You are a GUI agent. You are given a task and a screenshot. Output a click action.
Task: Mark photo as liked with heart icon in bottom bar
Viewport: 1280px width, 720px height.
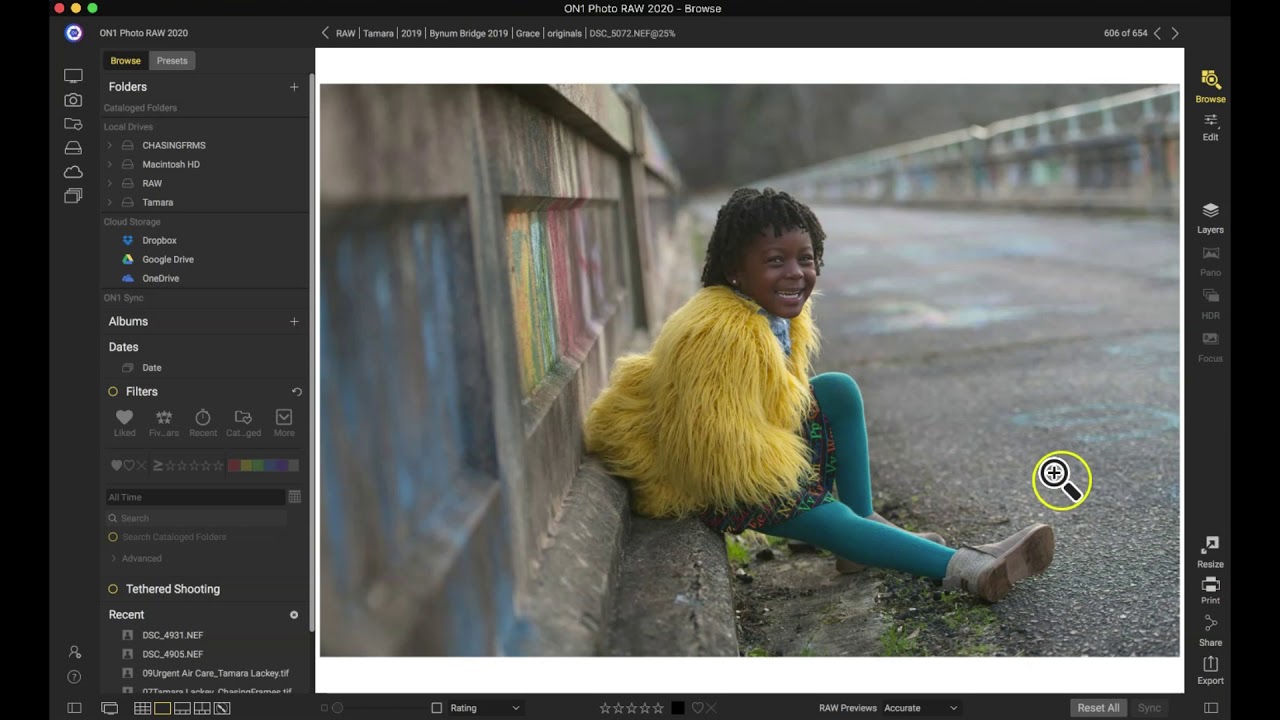click(697, 708)
